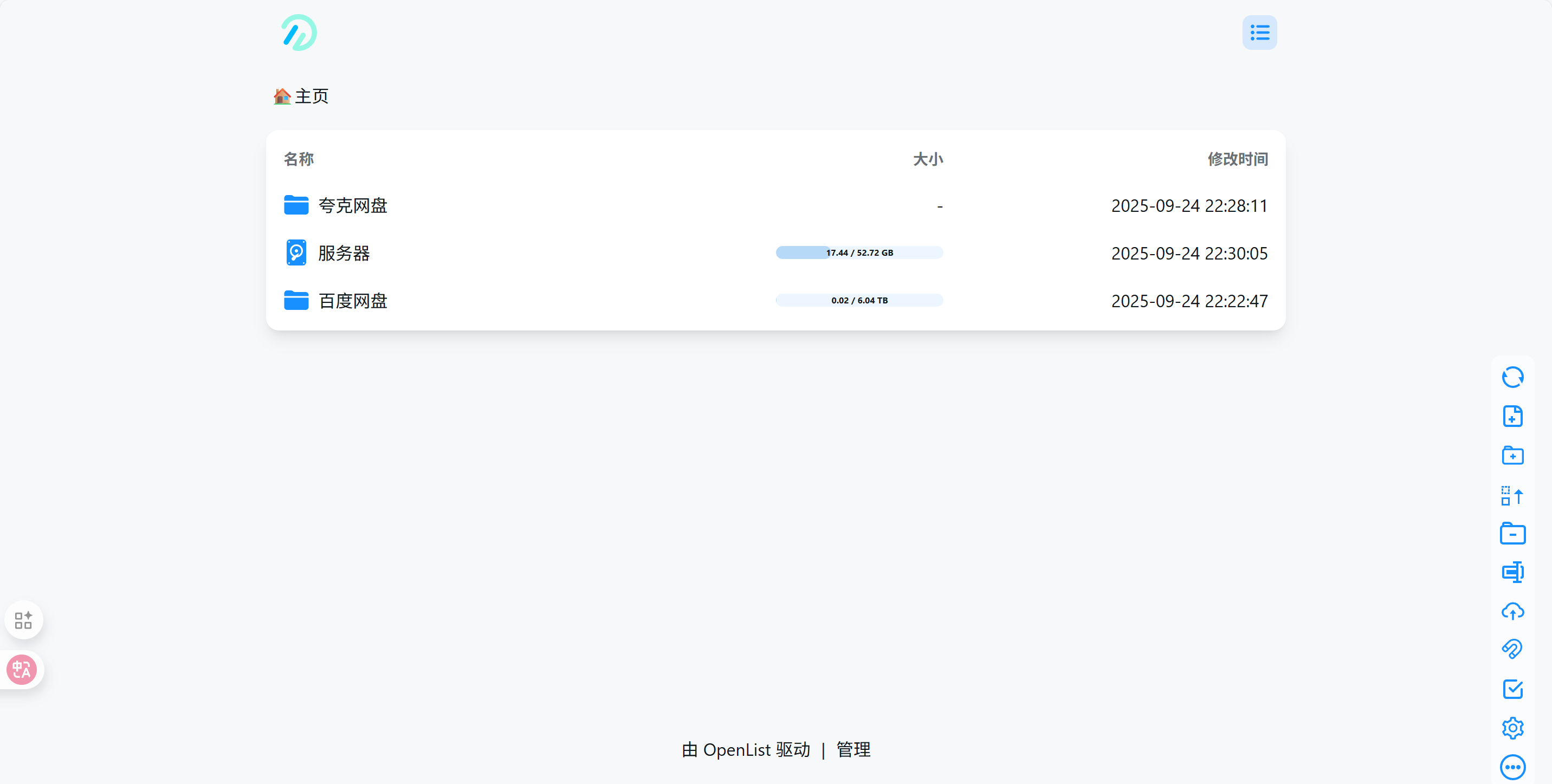Viewport: 1552px width, 784px height.
Task: Open the more options menu
Action: [x=1512, y=767]
